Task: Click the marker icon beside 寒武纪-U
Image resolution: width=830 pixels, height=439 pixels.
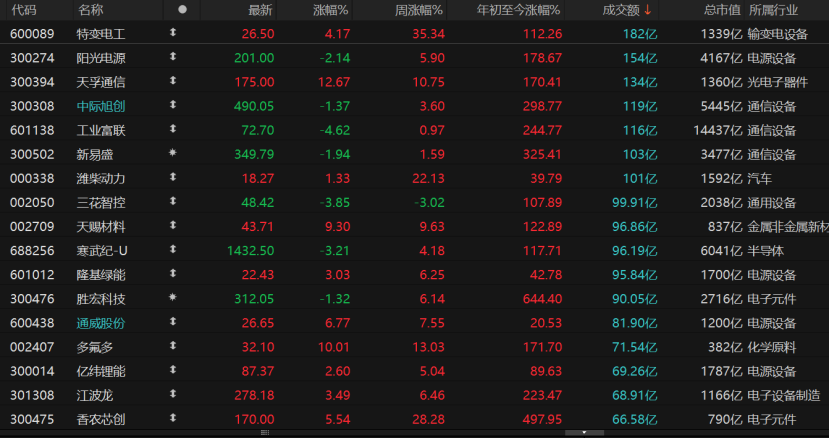Action: (x=173, y=250)
